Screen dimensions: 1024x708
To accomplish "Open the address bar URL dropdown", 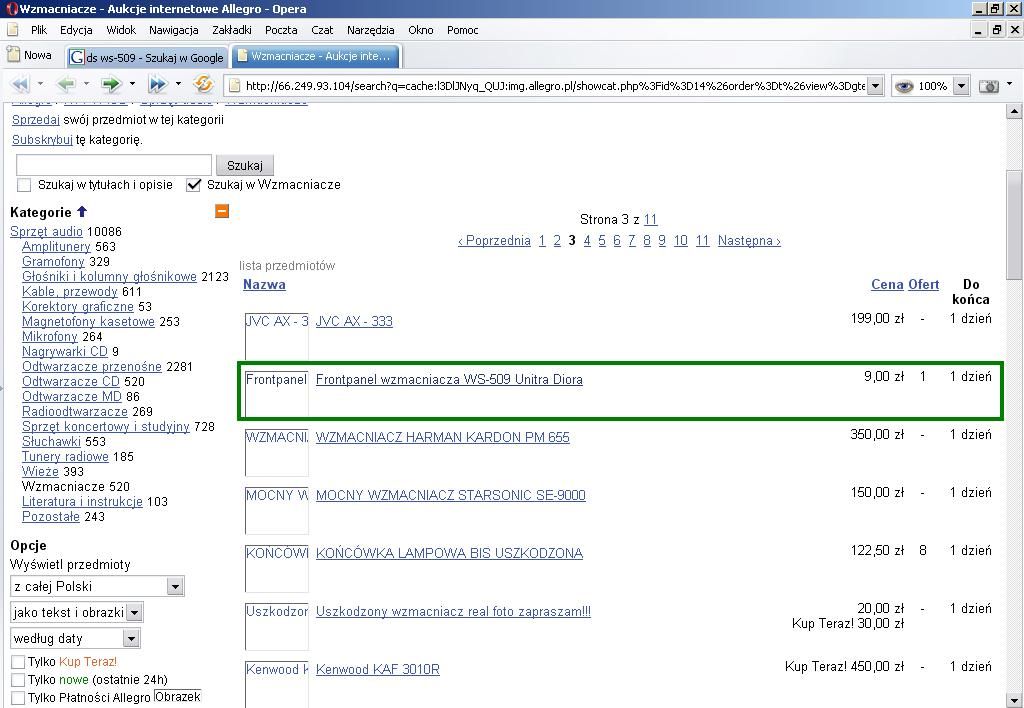I will click(x=876, y=86).
